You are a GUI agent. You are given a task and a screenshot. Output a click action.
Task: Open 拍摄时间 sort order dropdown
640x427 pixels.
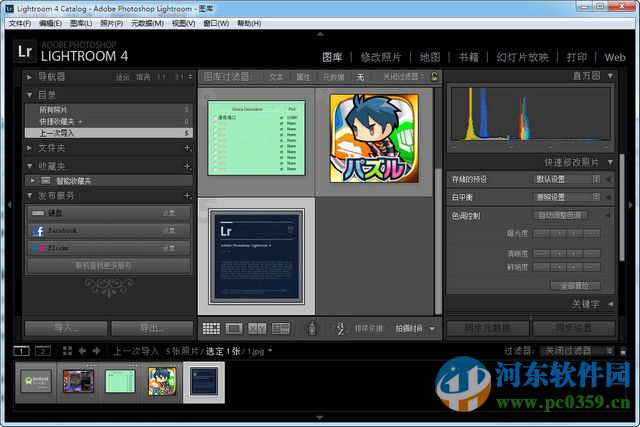[x=415, y=328]
